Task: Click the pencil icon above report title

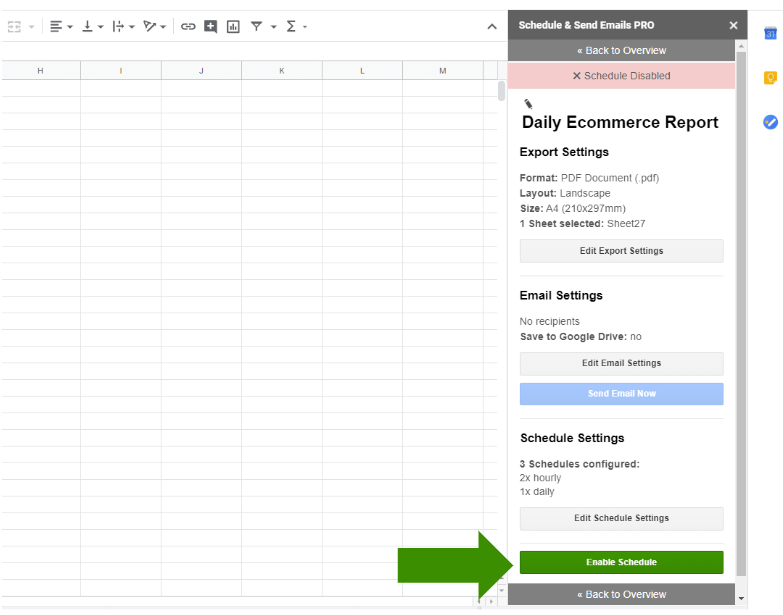Action: 528,103
